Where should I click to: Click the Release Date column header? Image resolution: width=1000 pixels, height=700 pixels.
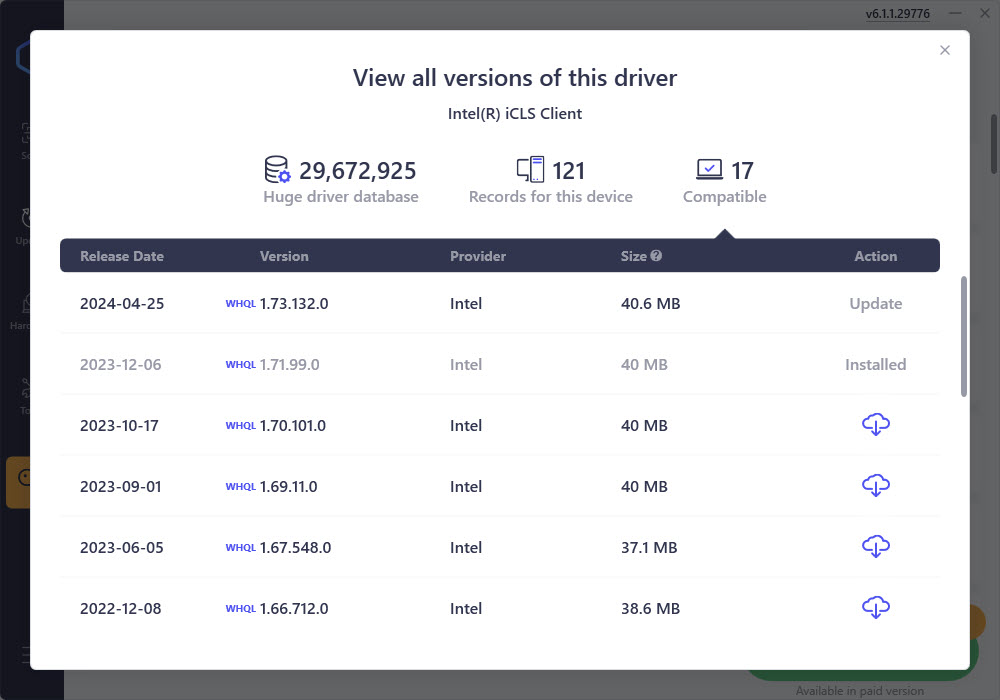pyautogui.click(x=121, y=256)
